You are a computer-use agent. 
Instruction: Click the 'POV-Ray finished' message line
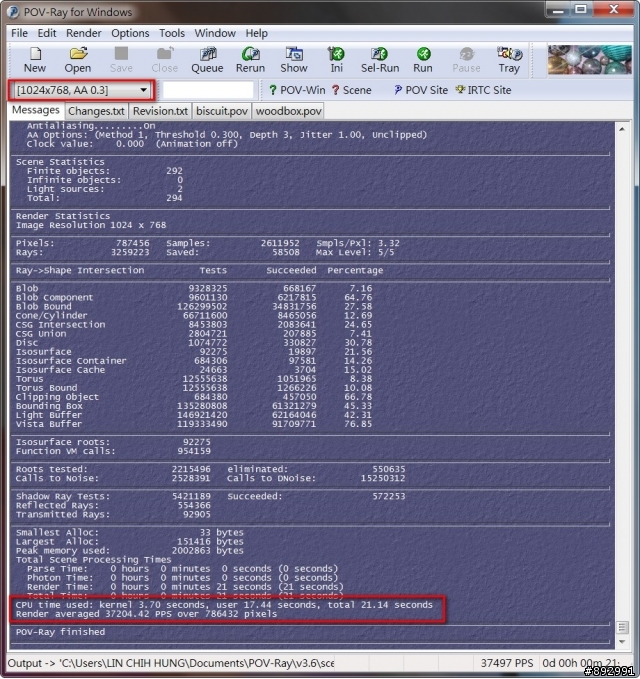coord(60,632)
